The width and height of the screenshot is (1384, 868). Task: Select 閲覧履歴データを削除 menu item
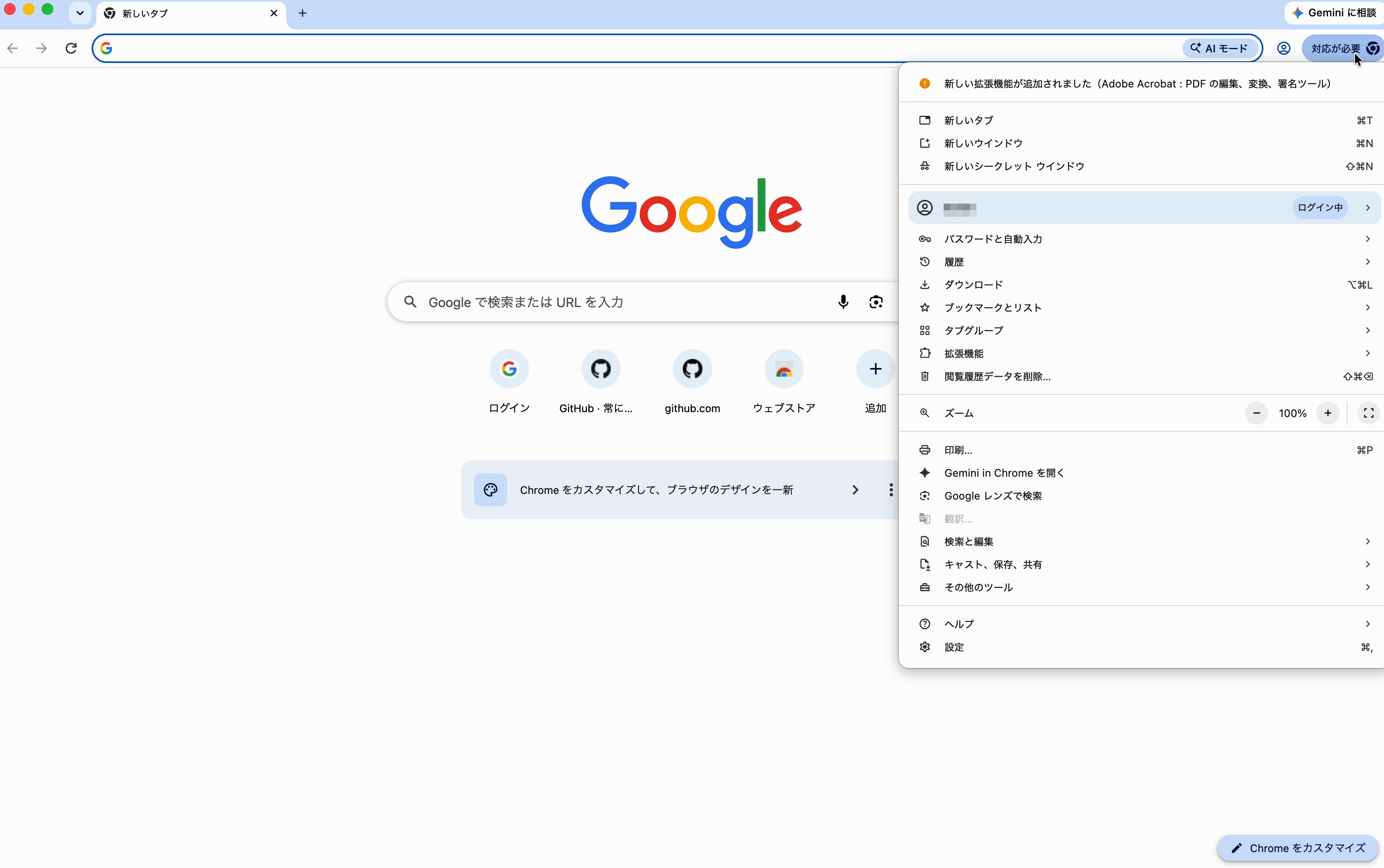(x=1141, y=377)
